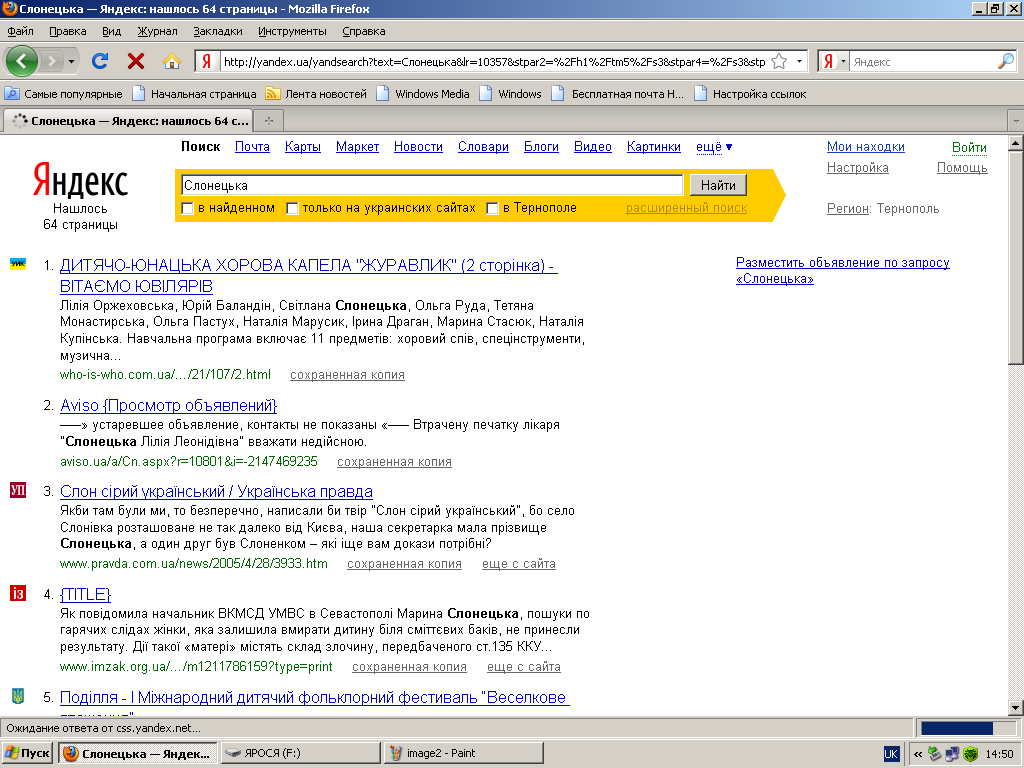Open the Вид menu
1024x768 pixels.
point(112,31)
